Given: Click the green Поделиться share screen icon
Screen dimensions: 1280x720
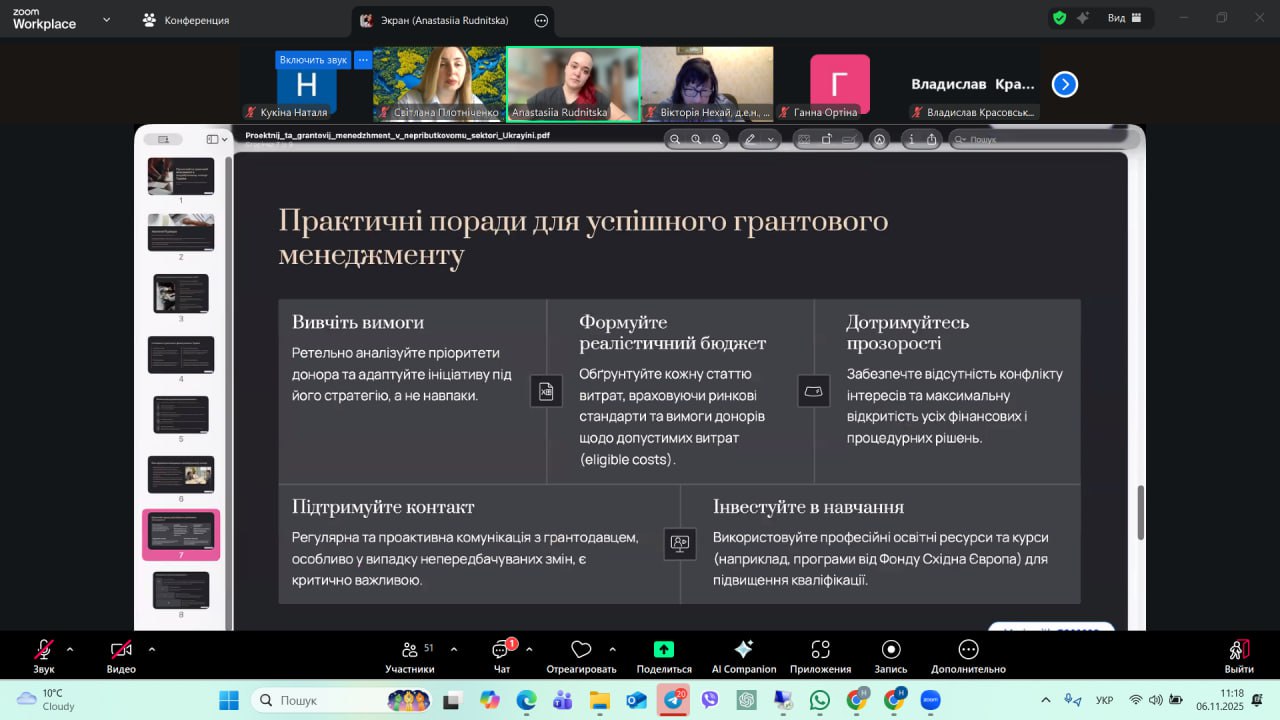Looking at the screenshot, I should (664, 650).
